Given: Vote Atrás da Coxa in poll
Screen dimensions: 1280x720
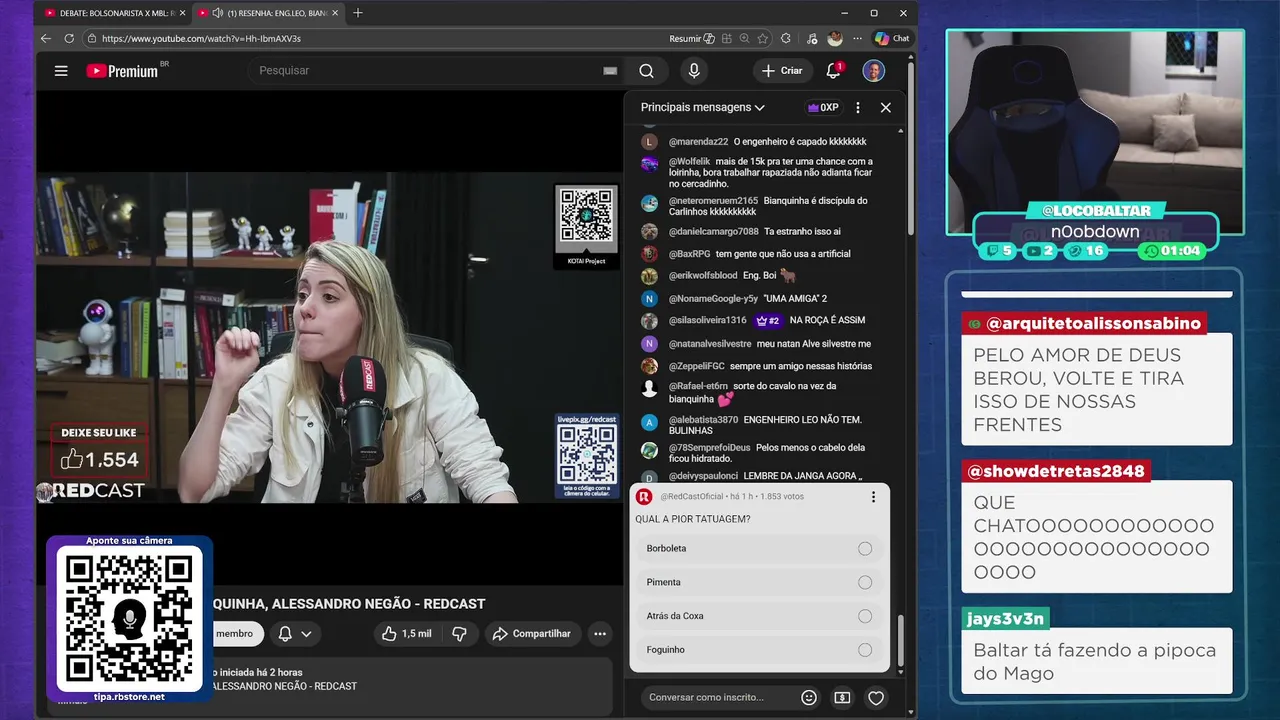Looking at the screenshot, I should pyautogui.click(x=759, y=616).
